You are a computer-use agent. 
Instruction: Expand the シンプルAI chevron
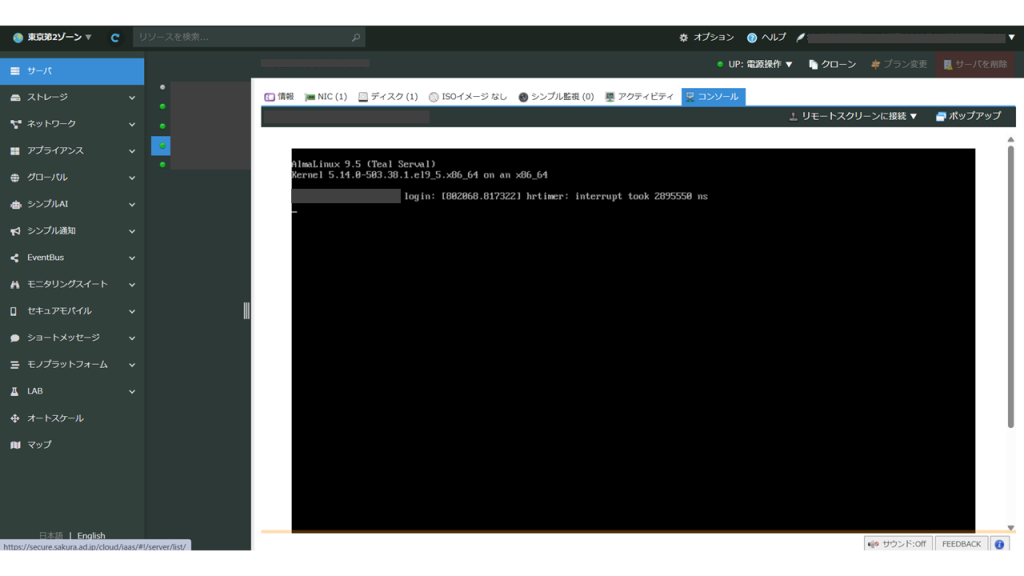tap(132, 205)
